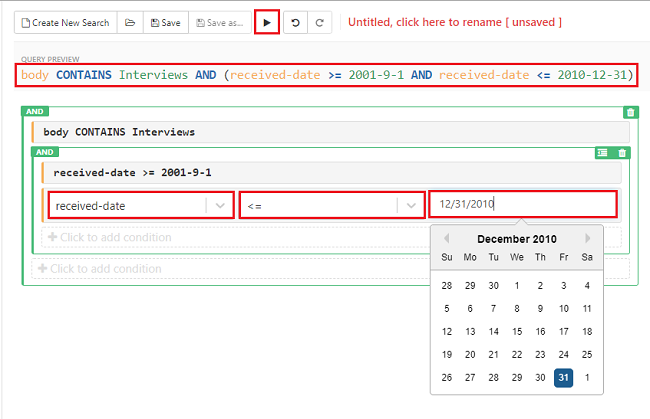Pick December 15 in calendar
This screenshot has height=419, width=650.
click(x=517, y=332)
